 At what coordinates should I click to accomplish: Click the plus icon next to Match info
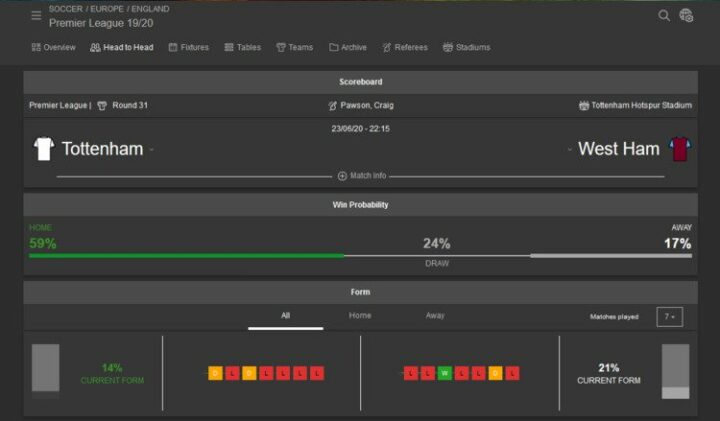pyautogui.click(x=342, y=176)
